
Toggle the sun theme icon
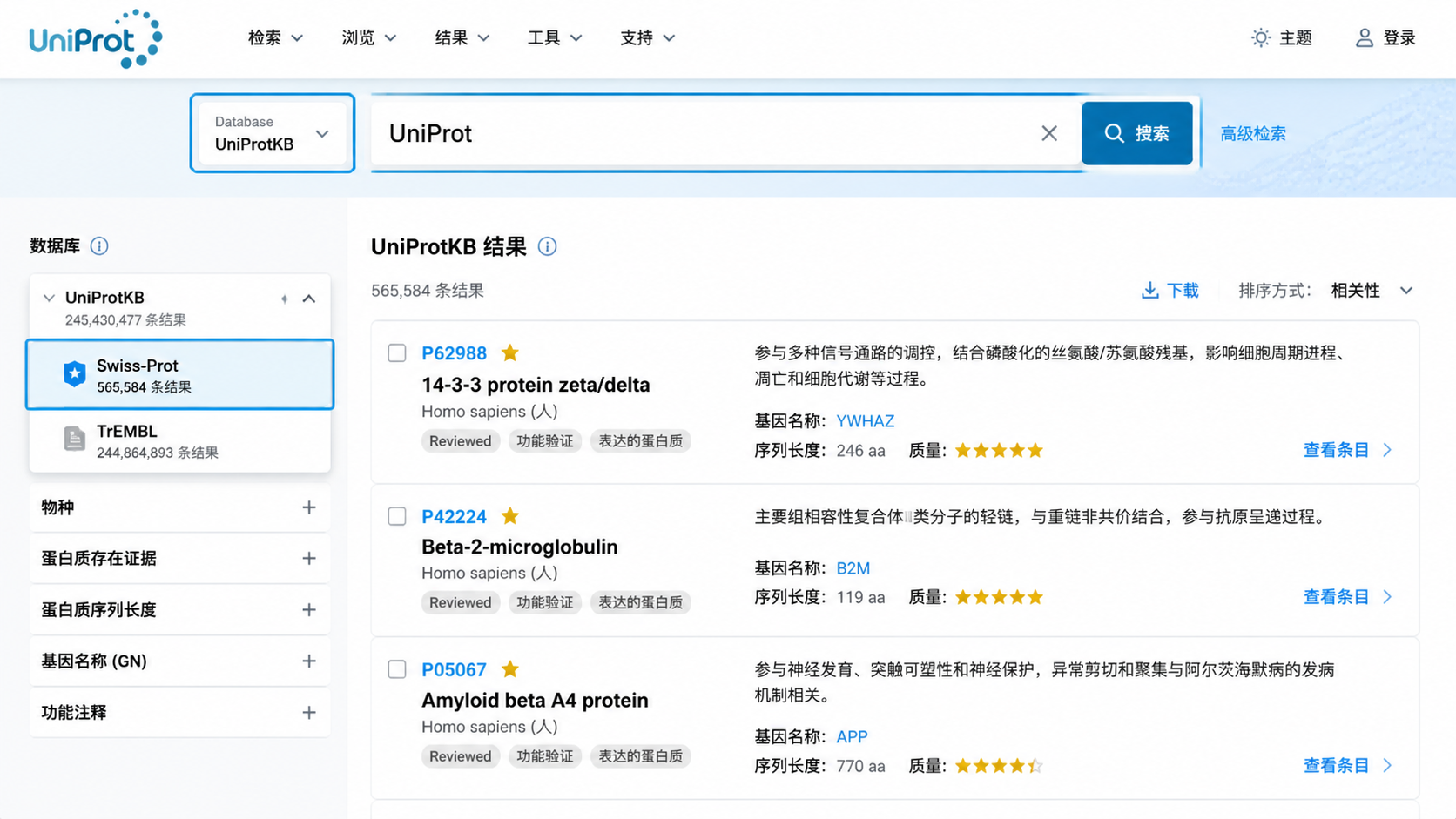tap(1260, 37)
